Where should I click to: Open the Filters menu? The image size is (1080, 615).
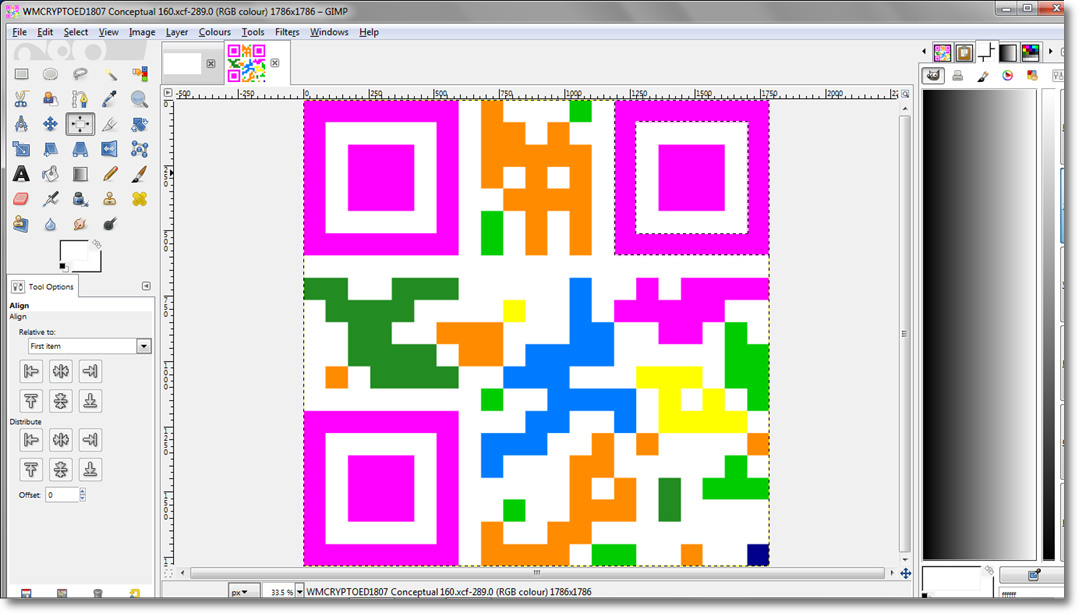(287, 32)
